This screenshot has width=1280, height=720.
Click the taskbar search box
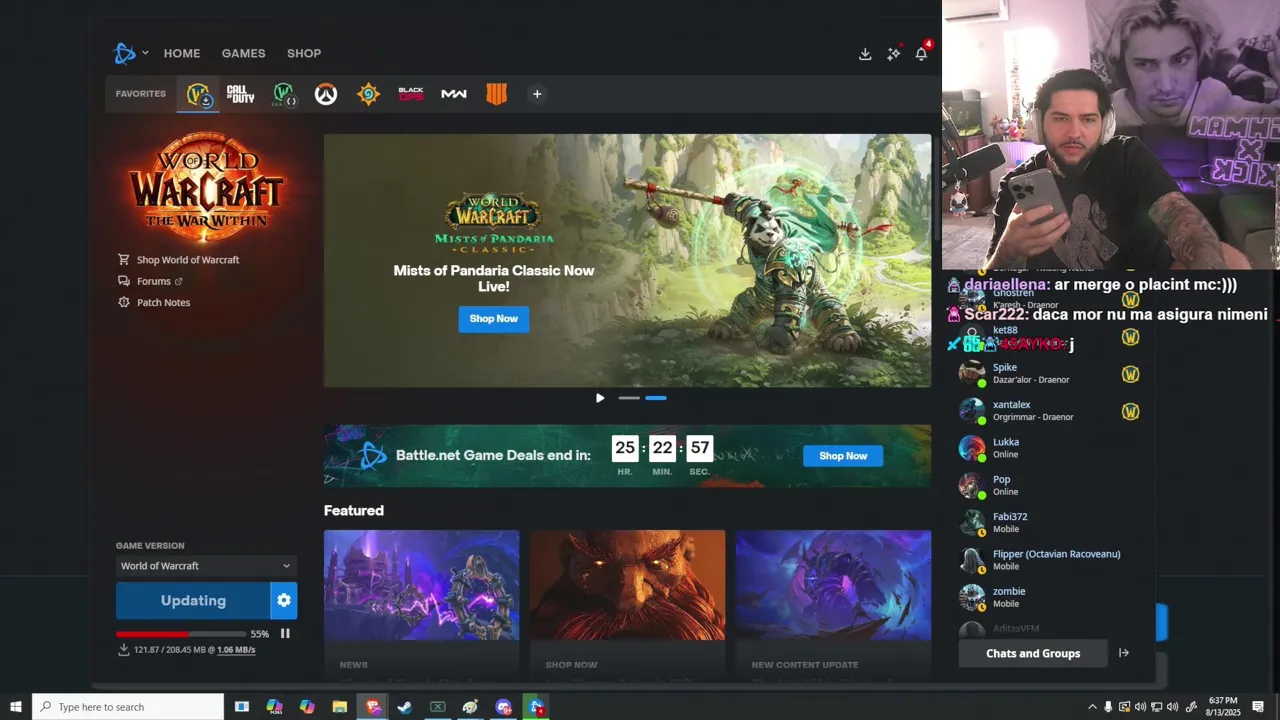click(x=128, y=707)
